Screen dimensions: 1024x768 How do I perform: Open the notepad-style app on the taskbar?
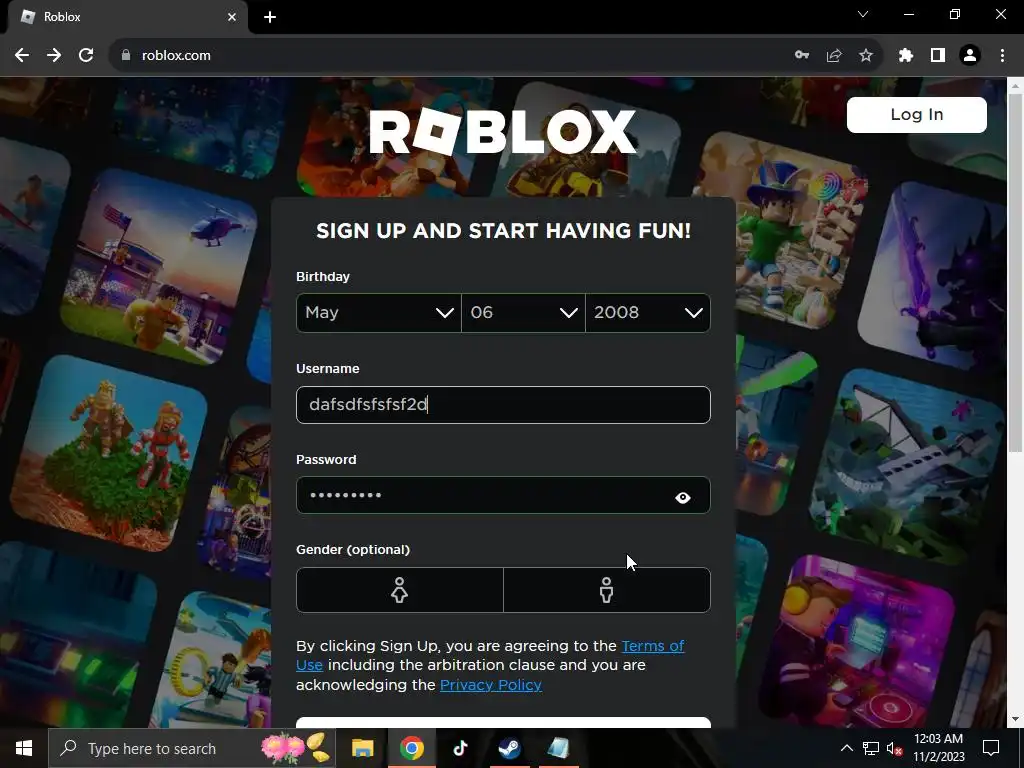coord(558,748)
